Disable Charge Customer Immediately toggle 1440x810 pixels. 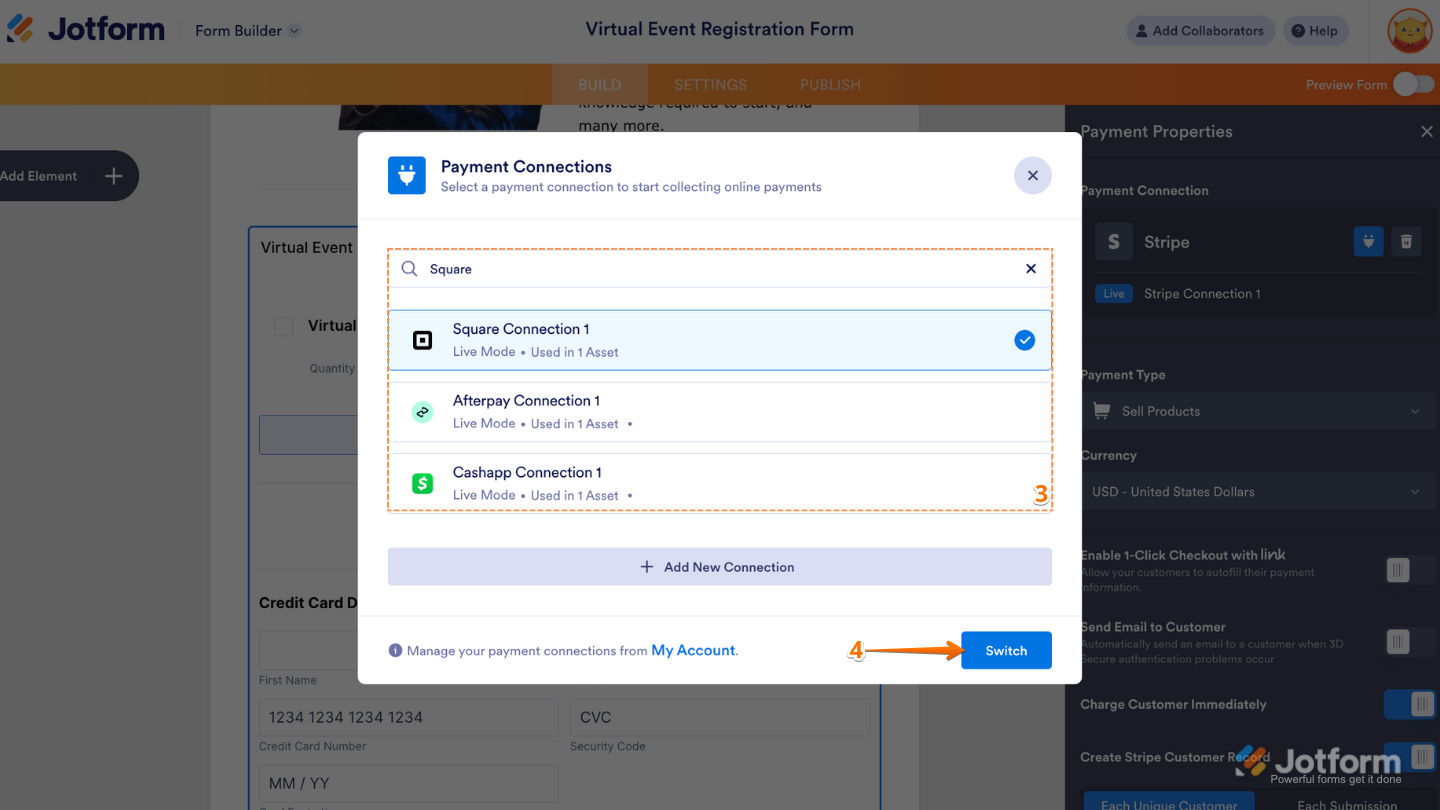click(1410, 704)
